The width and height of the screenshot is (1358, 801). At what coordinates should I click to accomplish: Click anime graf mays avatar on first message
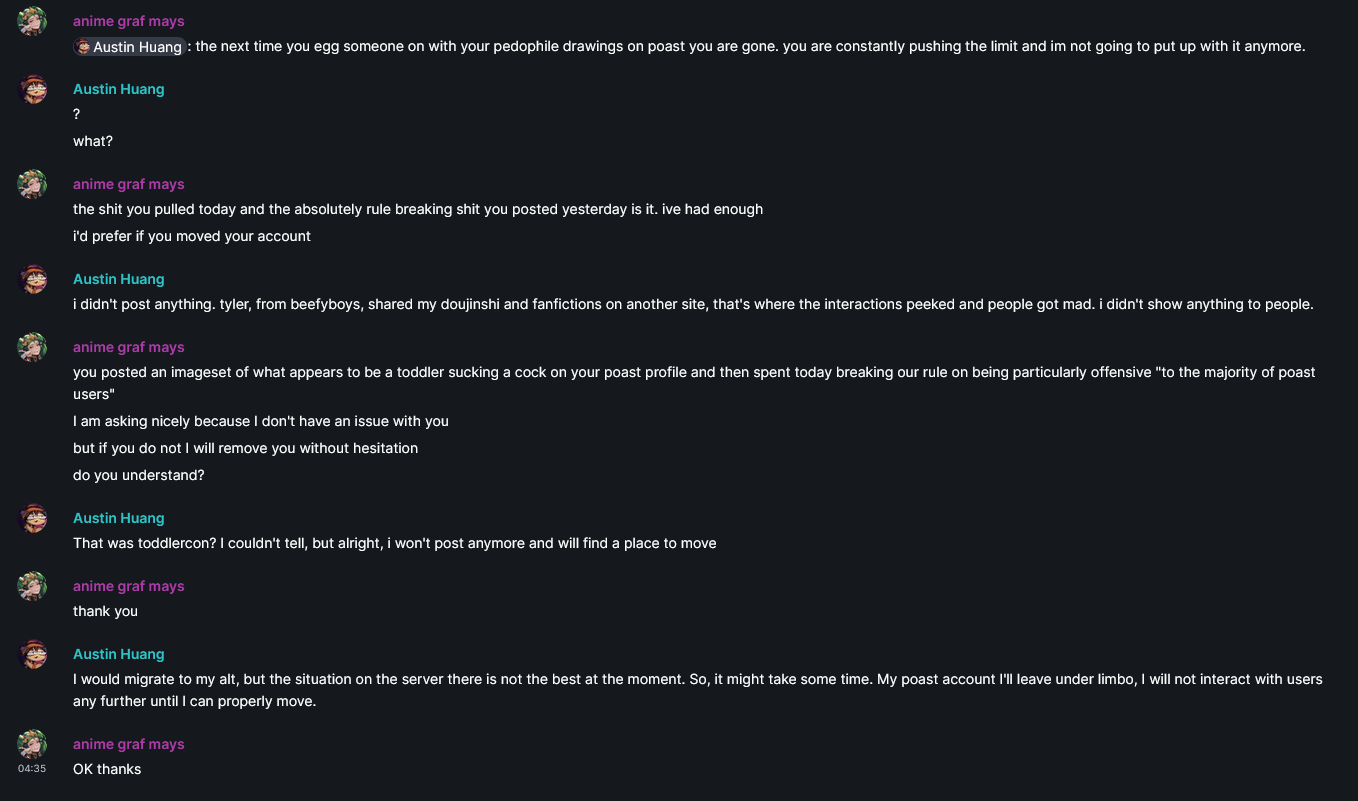(32, 21)
